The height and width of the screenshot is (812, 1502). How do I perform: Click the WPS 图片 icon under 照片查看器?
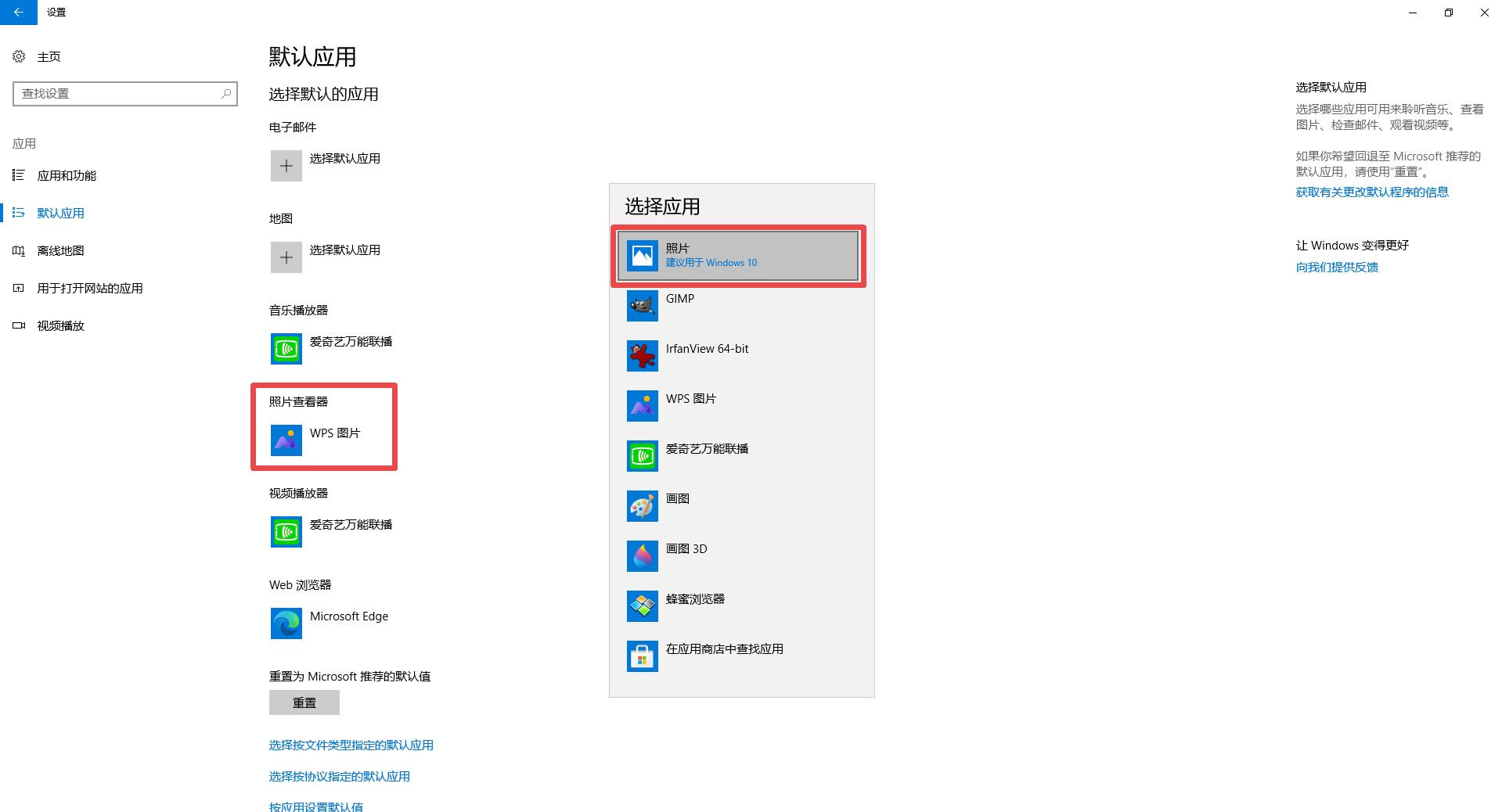[x=286, y=440]
